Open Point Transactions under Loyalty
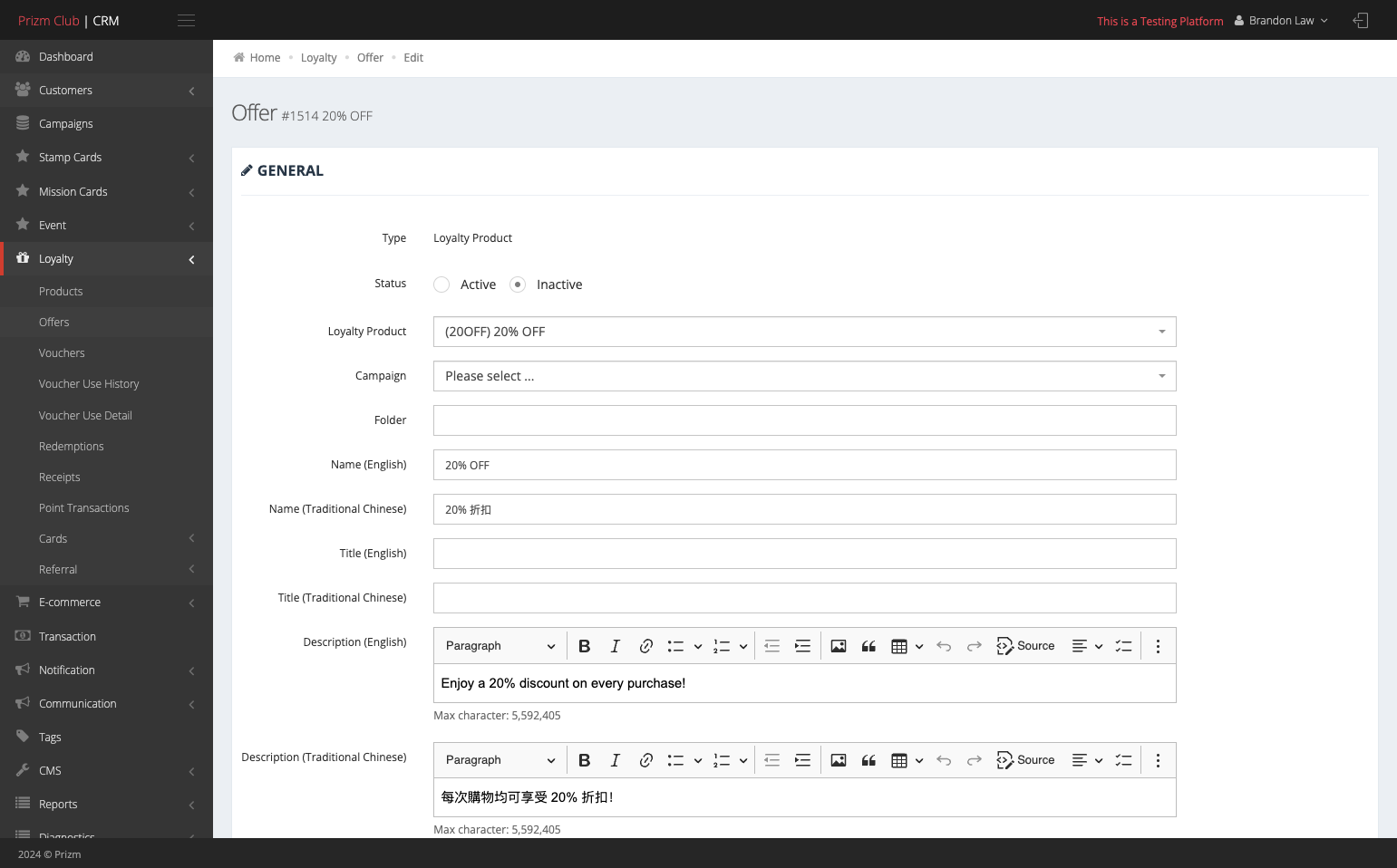1397x868 pixels. tap(84, 508)
